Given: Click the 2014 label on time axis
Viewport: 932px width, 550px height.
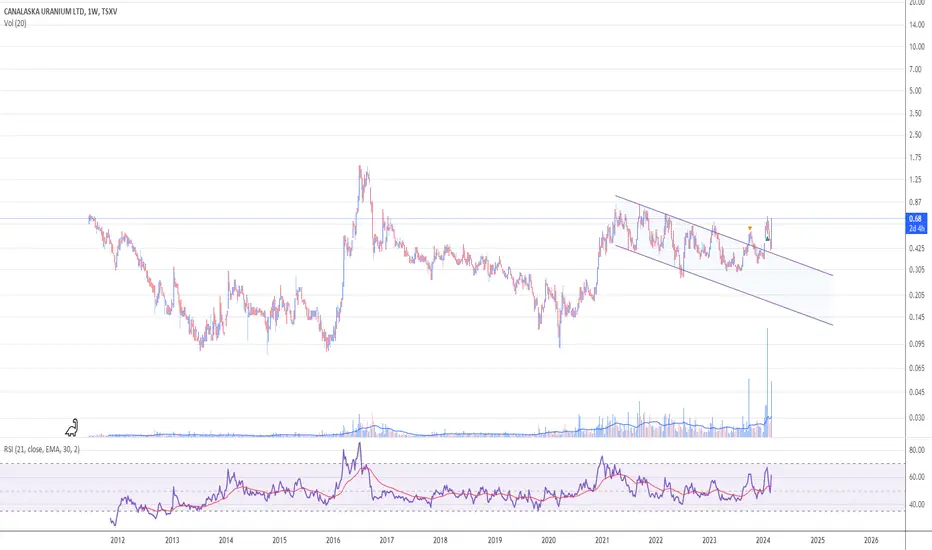Looking at the screenshot, I should (226, 540).
